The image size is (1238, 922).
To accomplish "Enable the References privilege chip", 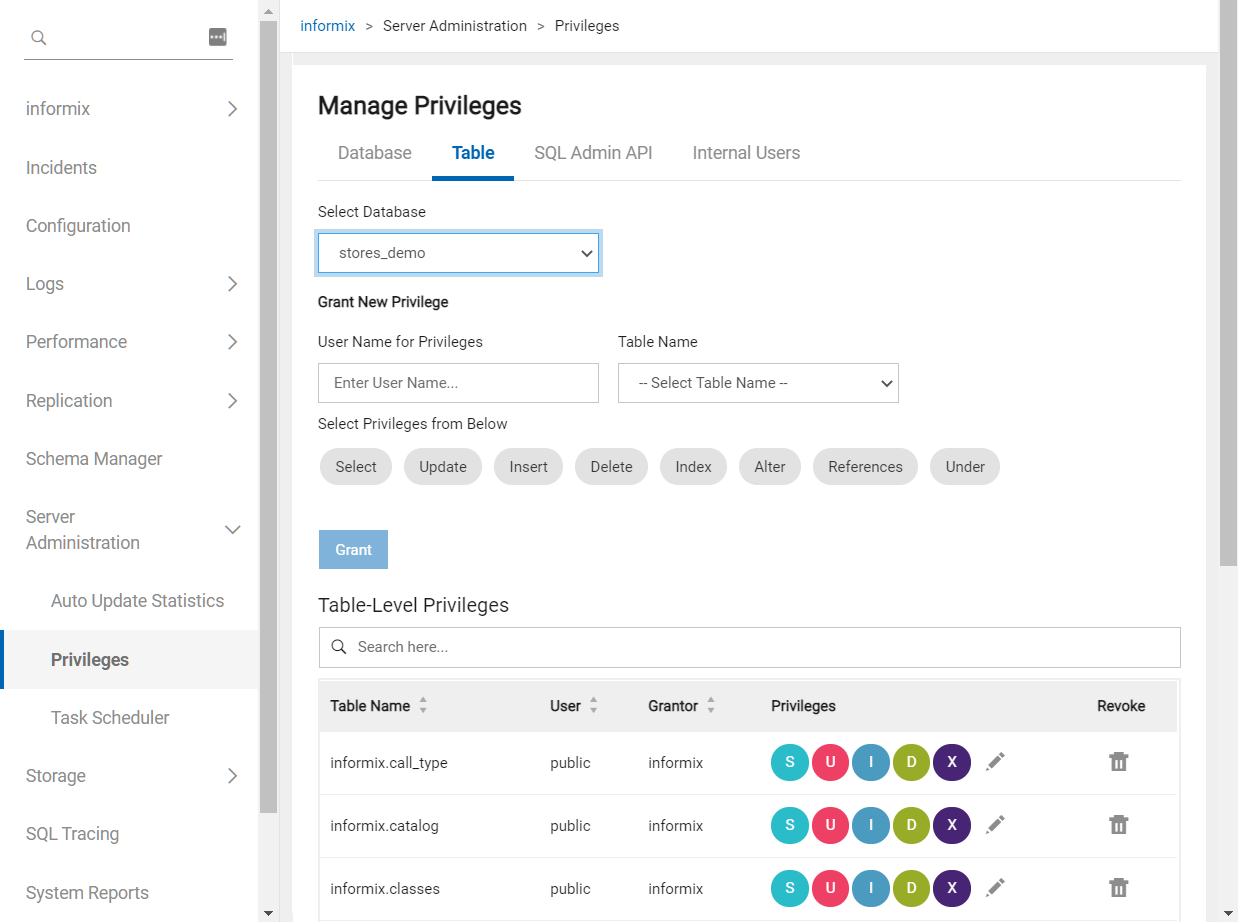I will (865, 467).
